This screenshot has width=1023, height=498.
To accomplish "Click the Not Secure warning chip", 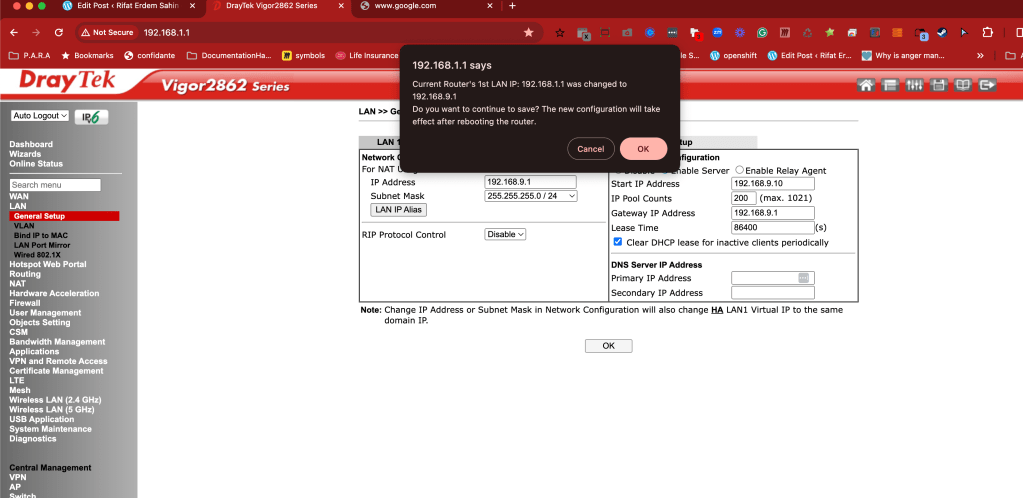I will 106,33.
